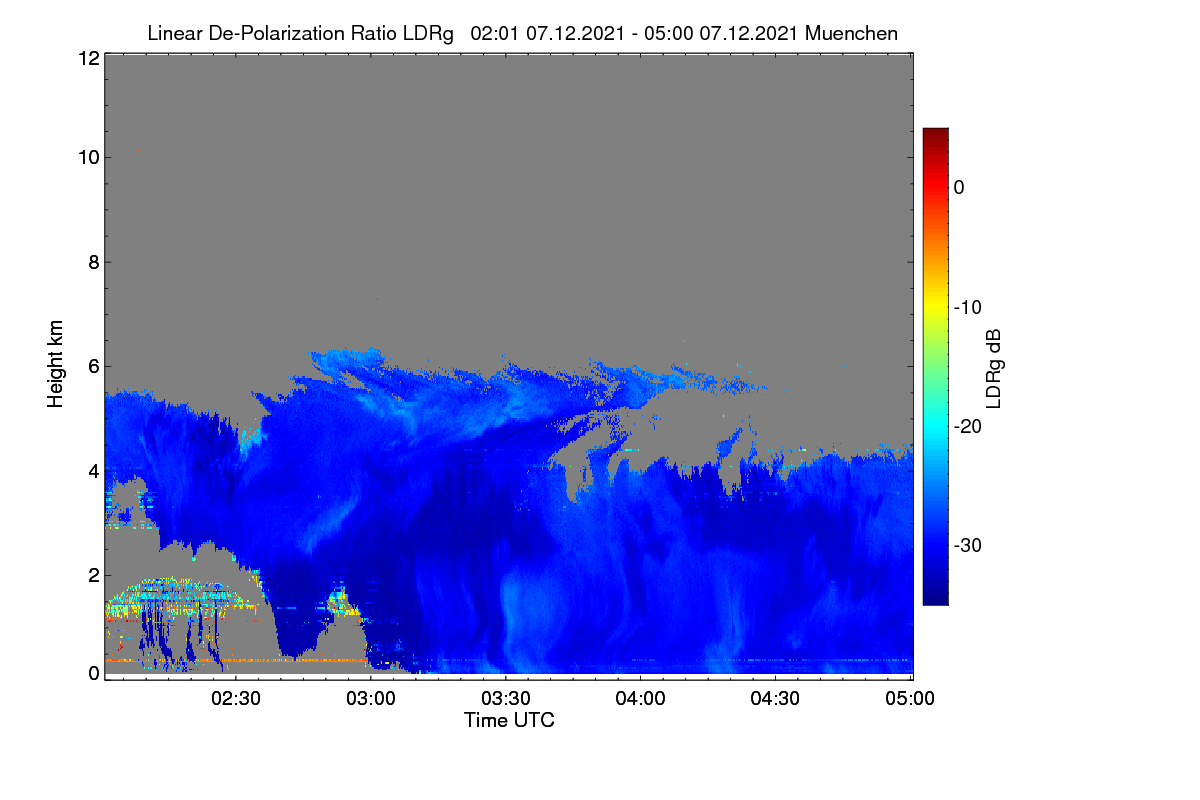The image size is (1200, 800).
Task: Click the 'Height km' y-axis label
Action: 55,365
